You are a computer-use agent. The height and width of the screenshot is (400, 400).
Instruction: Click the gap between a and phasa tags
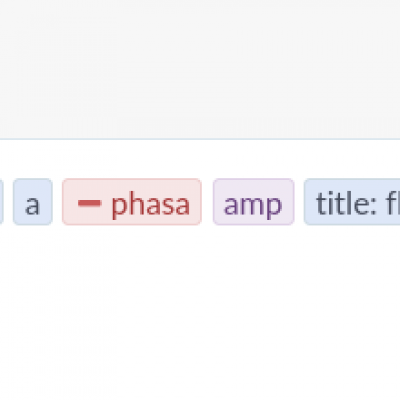tap(57, 202)
